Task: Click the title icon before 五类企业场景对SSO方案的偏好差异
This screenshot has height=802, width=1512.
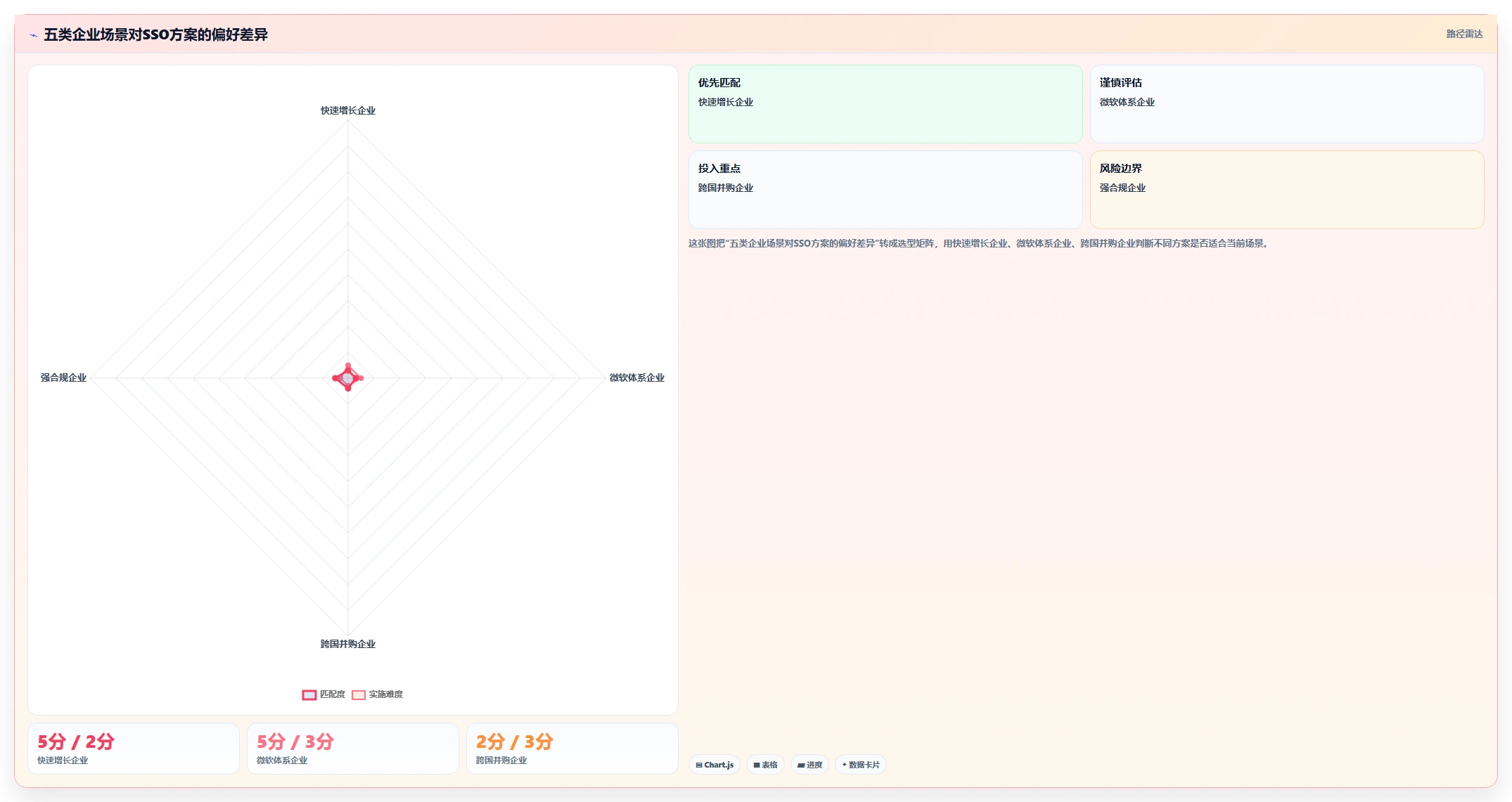Action: pos(33,35)
